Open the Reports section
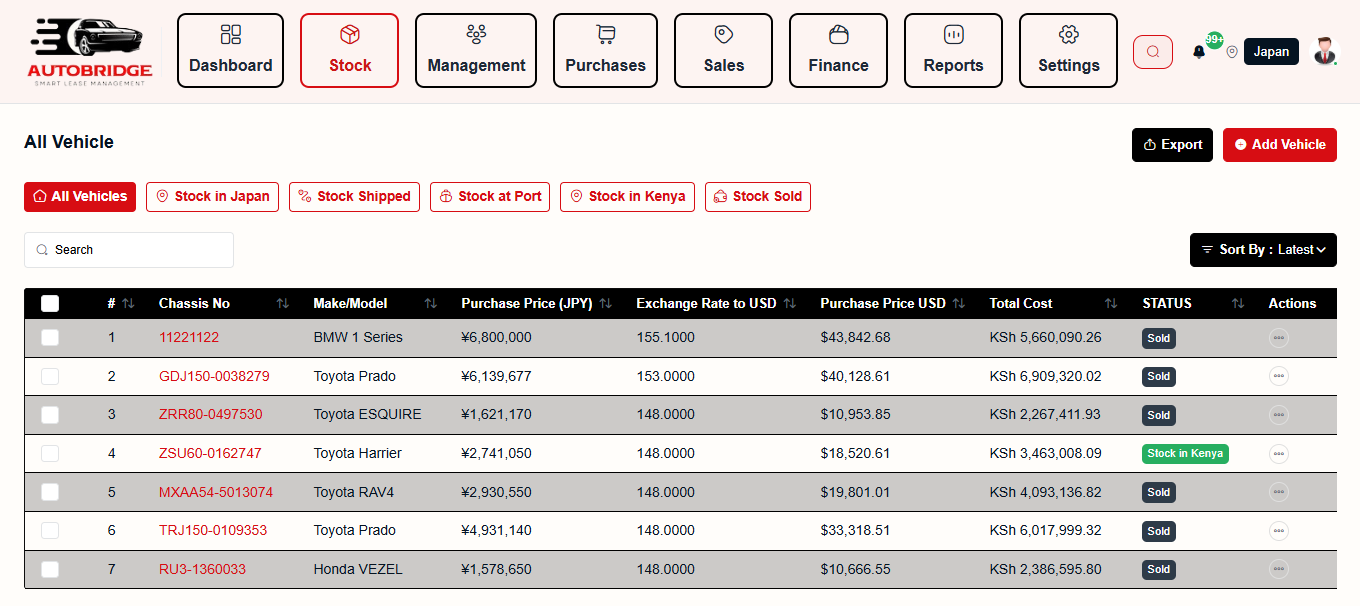The image size is (1360, 606). pos(953,51)
